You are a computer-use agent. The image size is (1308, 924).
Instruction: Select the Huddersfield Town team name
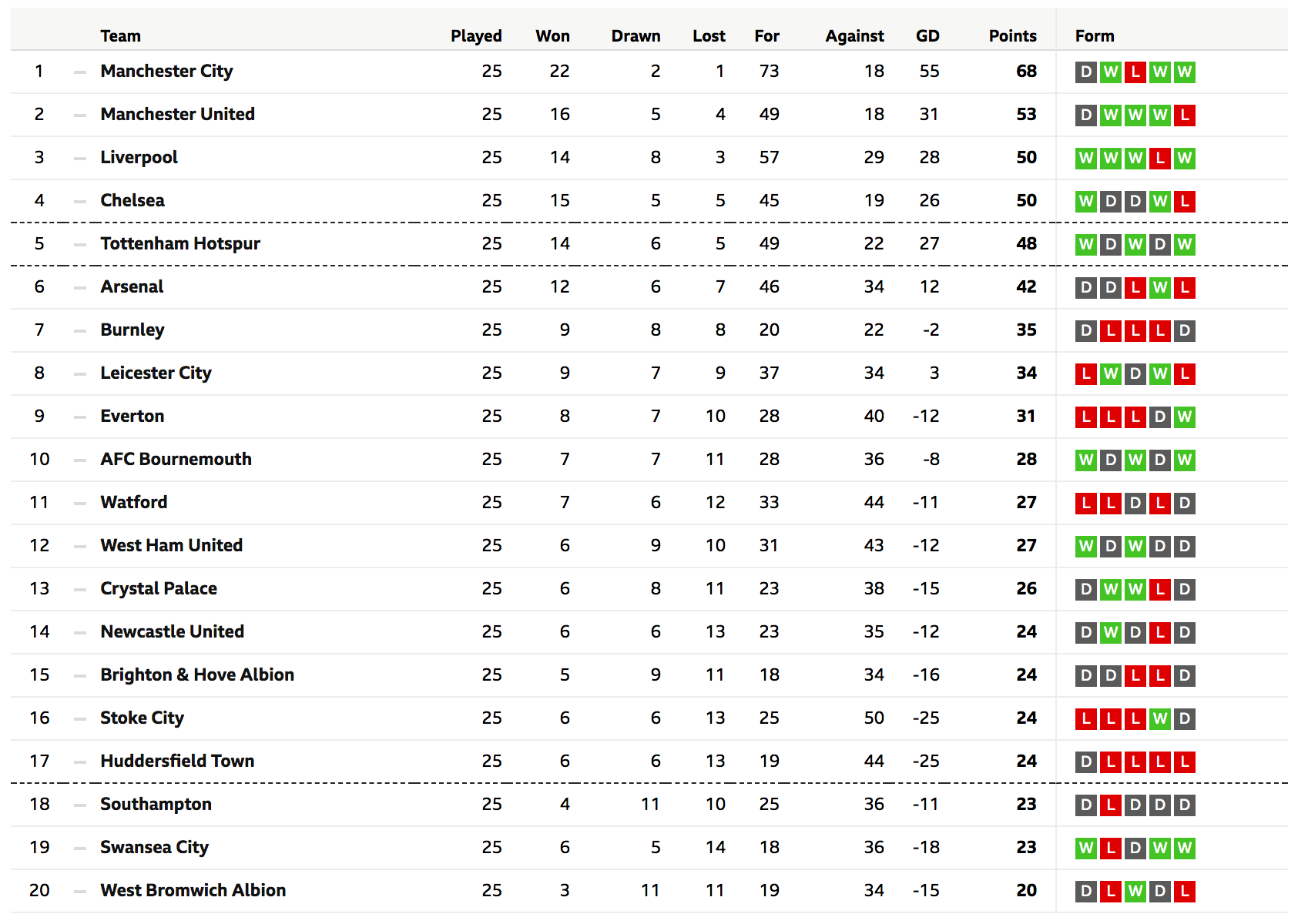pyautogui.click(x=177, y=762)
